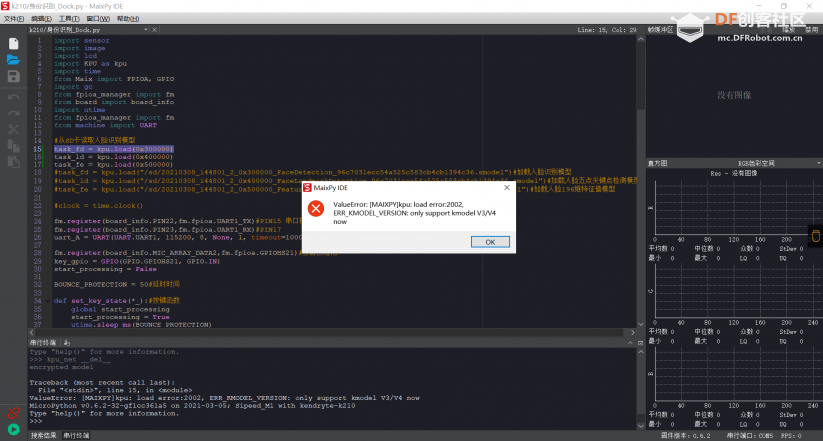This screenshot has width=823, height=441.
Task: Run the script with green play button
Action: (x=14, y=429)
